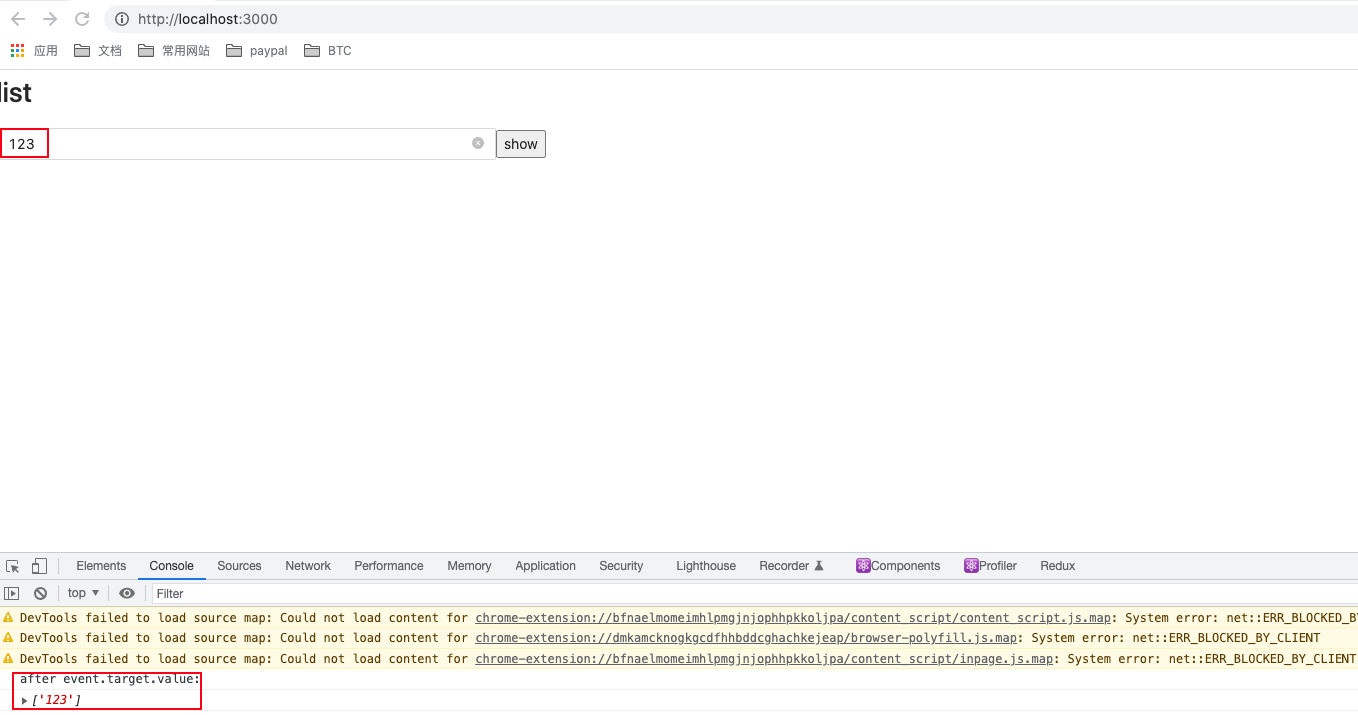
Task: Follow the content_script.js.map link
Action: tap(795, 617)
